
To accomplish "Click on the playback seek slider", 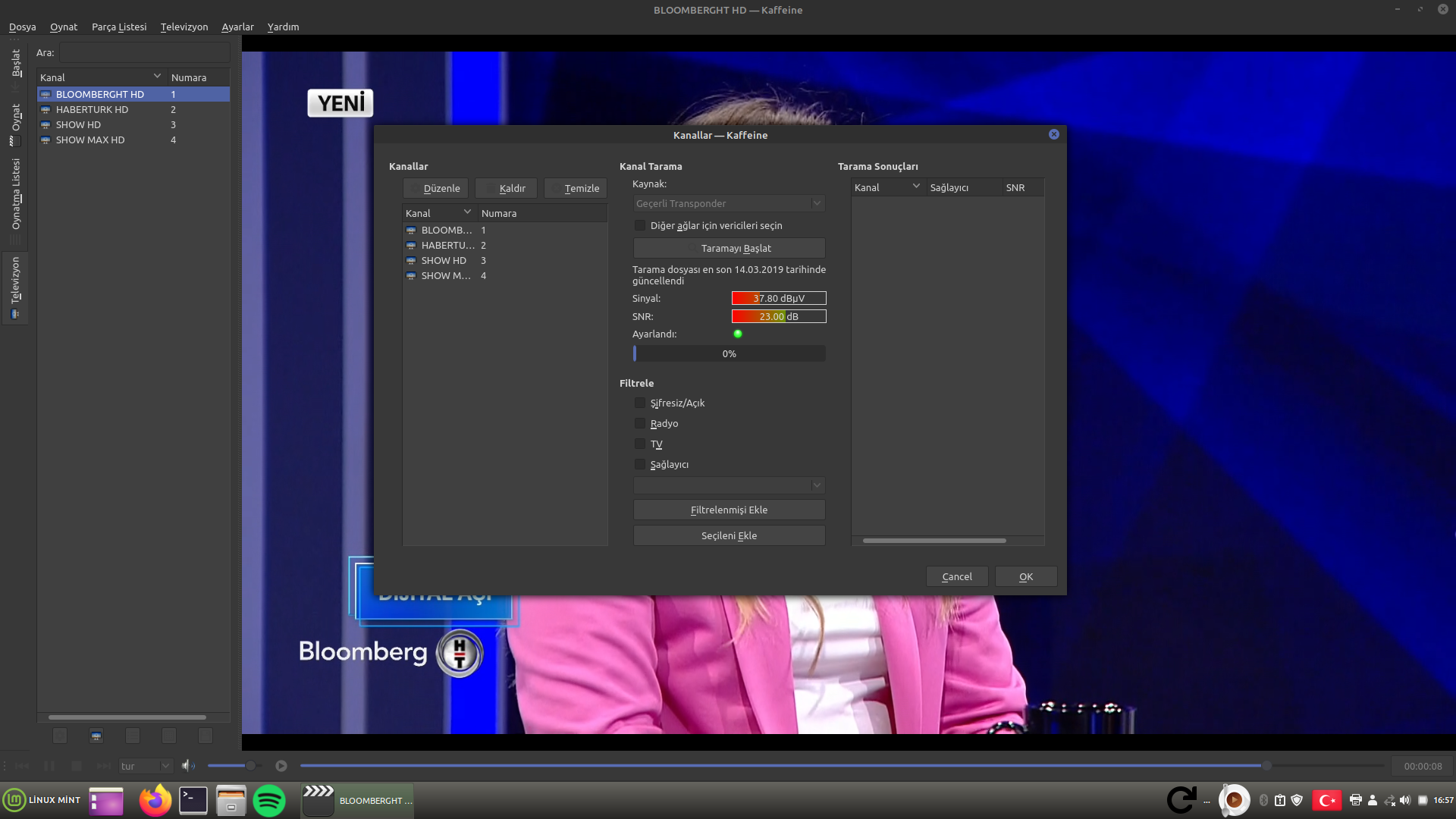I will point(842,766).
